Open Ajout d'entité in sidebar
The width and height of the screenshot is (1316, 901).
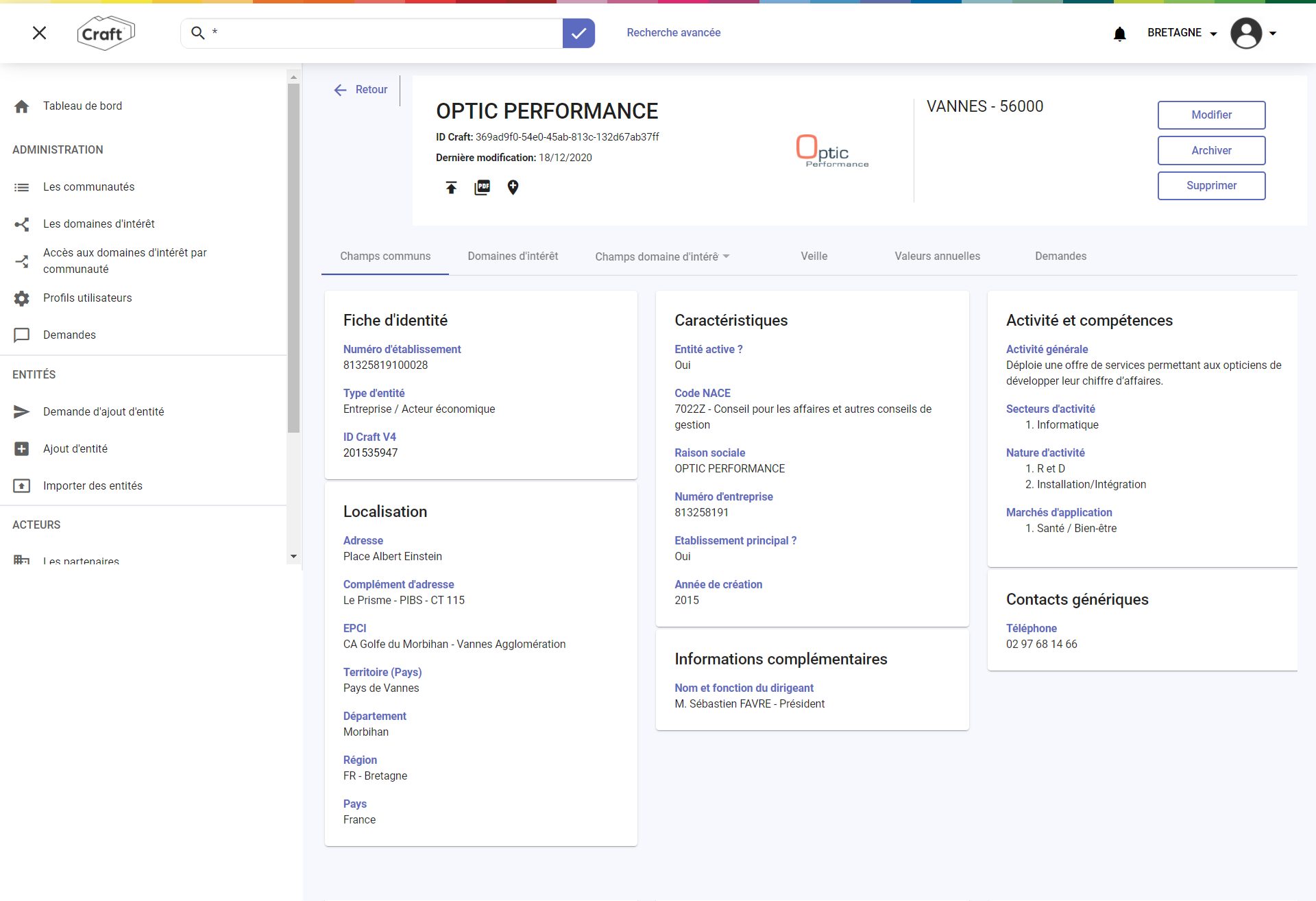pyautogui.click(x=75, y=449)
